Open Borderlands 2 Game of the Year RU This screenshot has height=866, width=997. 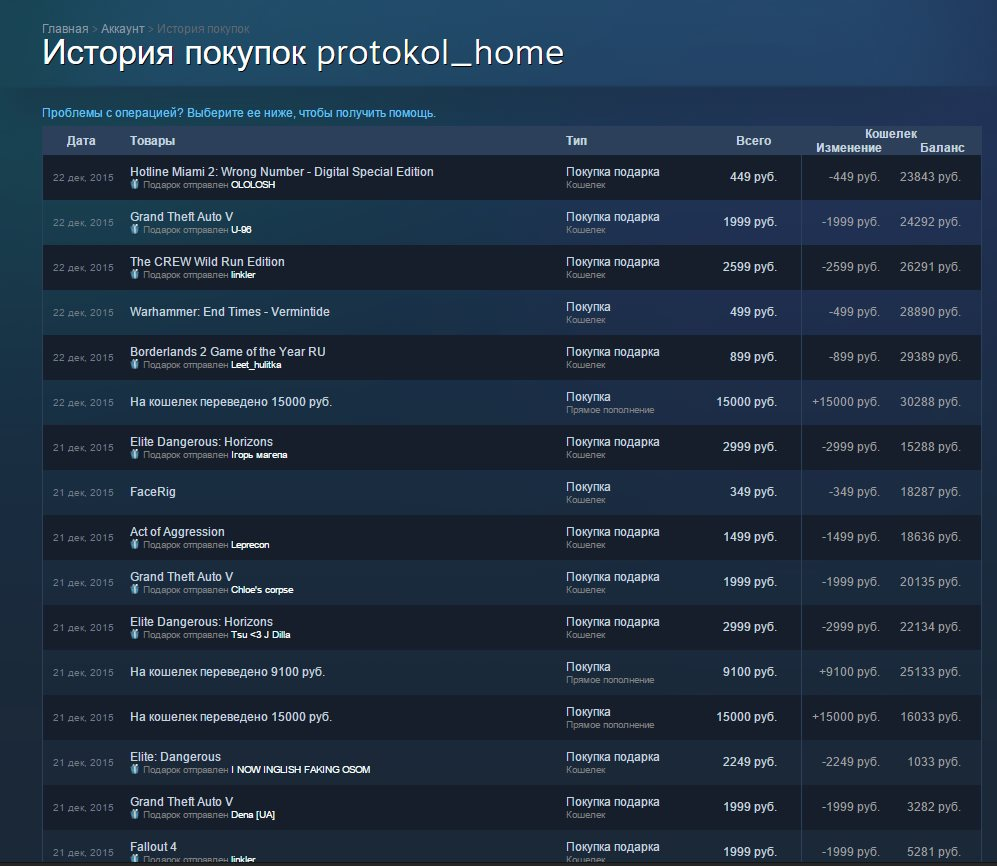point(511,357)
